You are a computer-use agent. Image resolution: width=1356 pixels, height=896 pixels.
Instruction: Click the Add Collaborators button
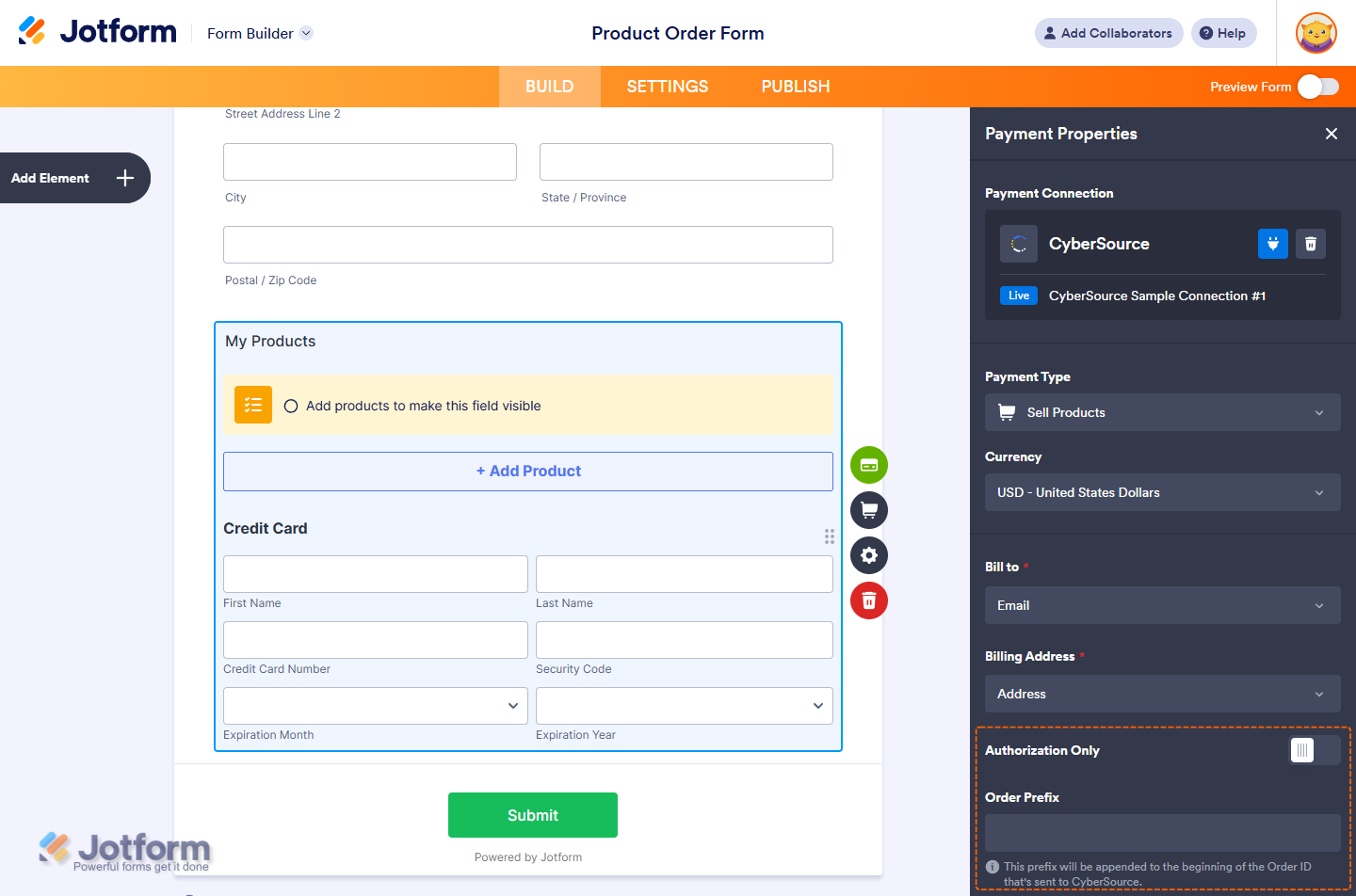pyautogui.click(x=1108, y=33)
